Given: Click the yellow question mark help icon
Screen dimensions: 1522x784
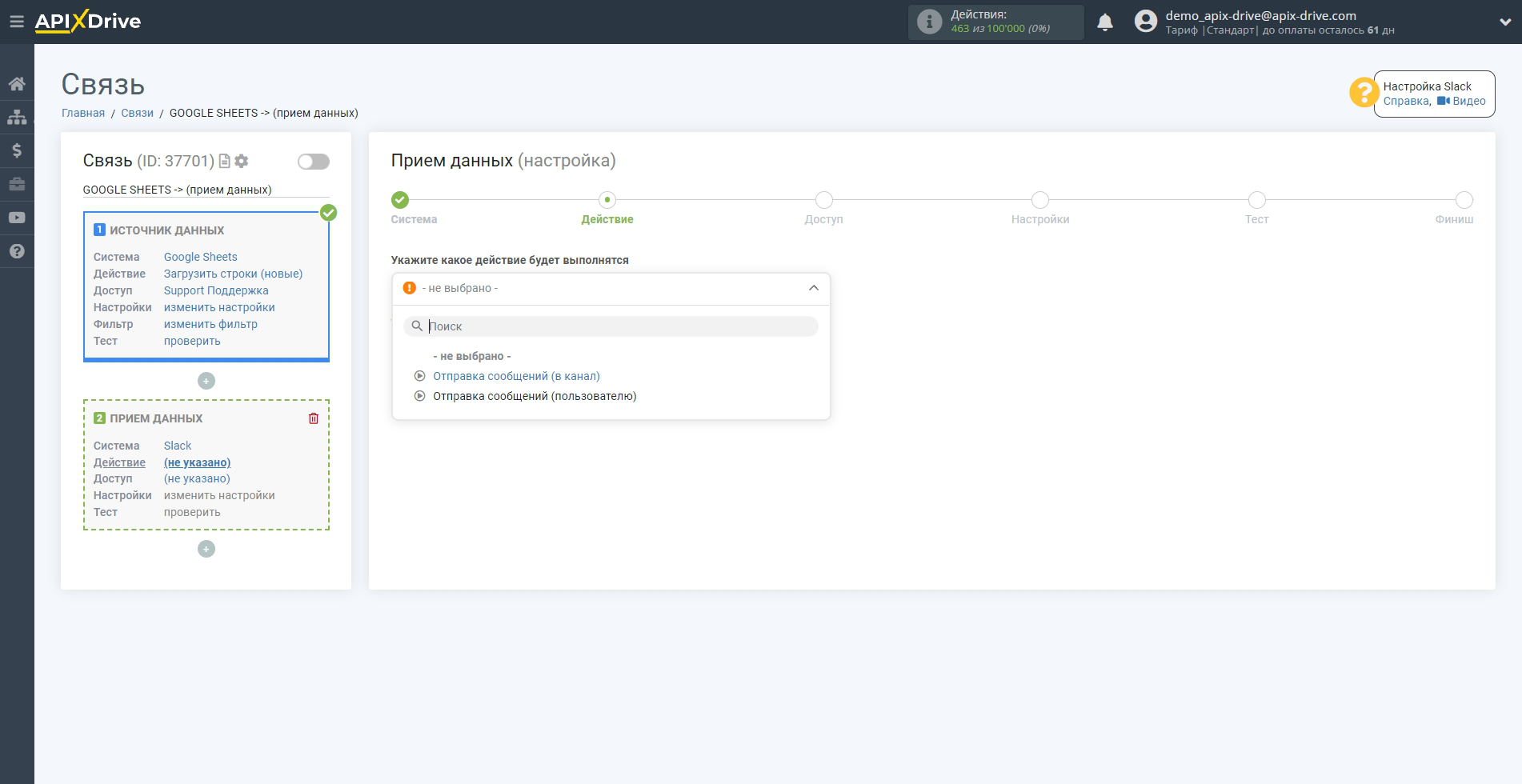Looking at the screenshot, I should point(1364,92).
